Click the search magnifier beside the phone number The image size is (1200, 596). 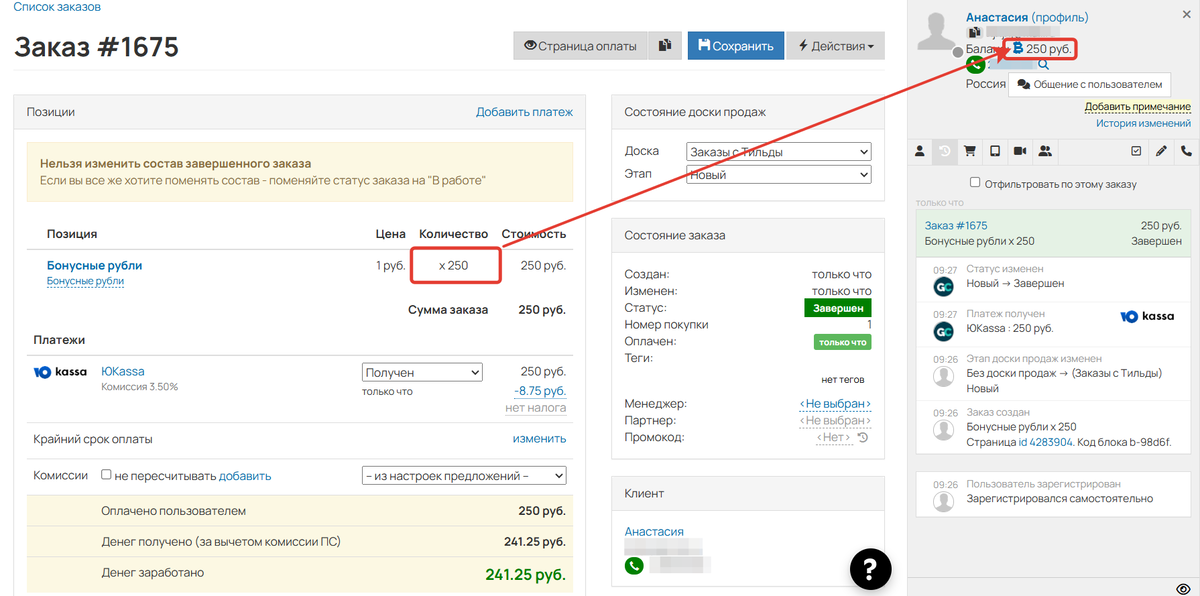[1043, 65]
